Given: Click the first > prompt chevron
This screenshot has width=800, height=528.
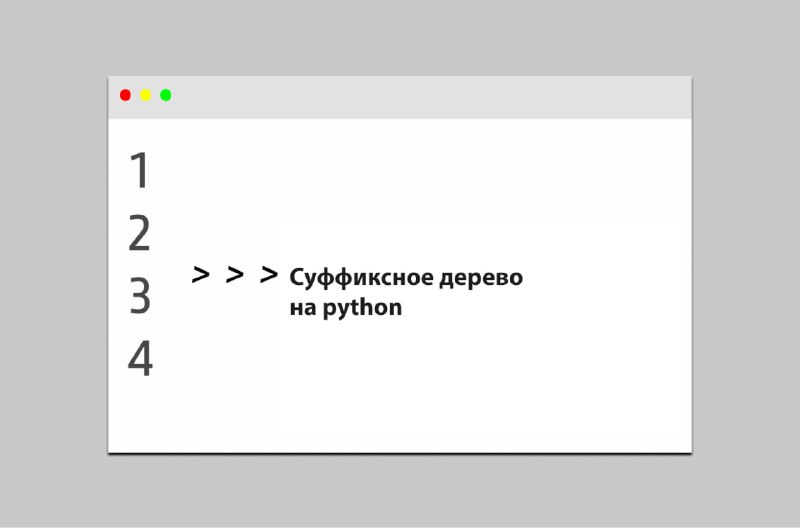Looking at the screenshot, I should point(201,274).
